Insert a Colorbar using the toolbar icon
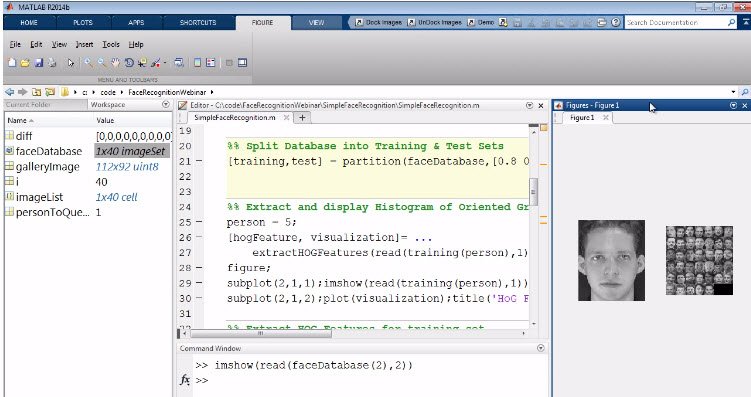The height and width of the screenshot is (397, 751). [197, 63]
